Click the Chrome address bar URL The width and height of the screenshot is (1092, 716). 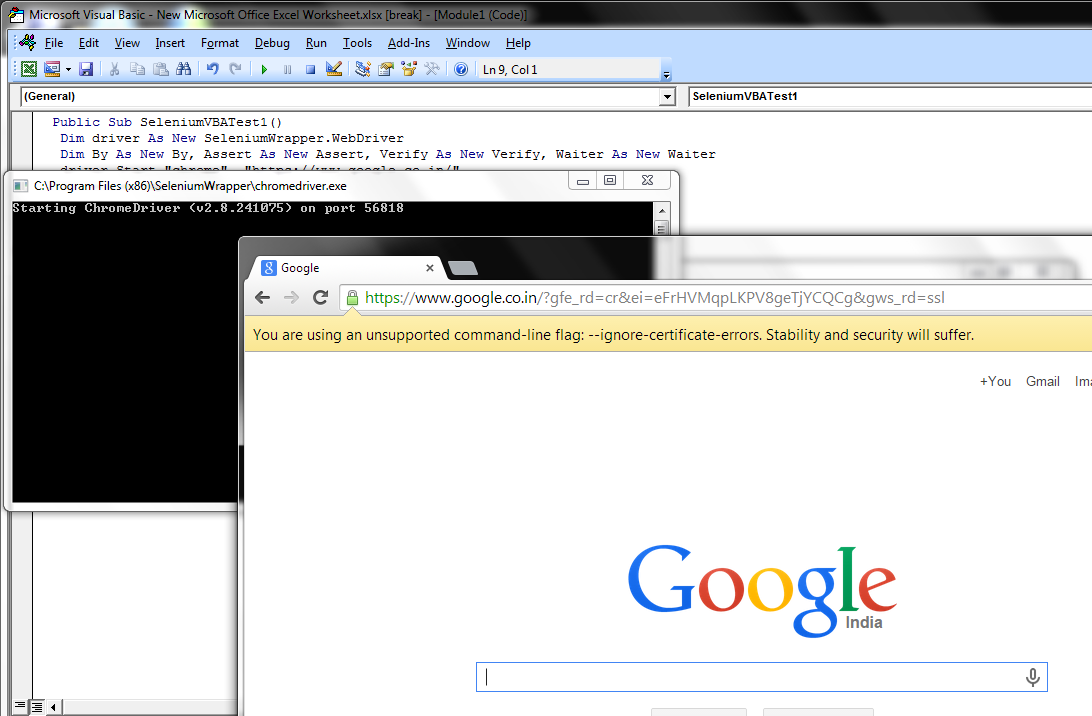655,298
